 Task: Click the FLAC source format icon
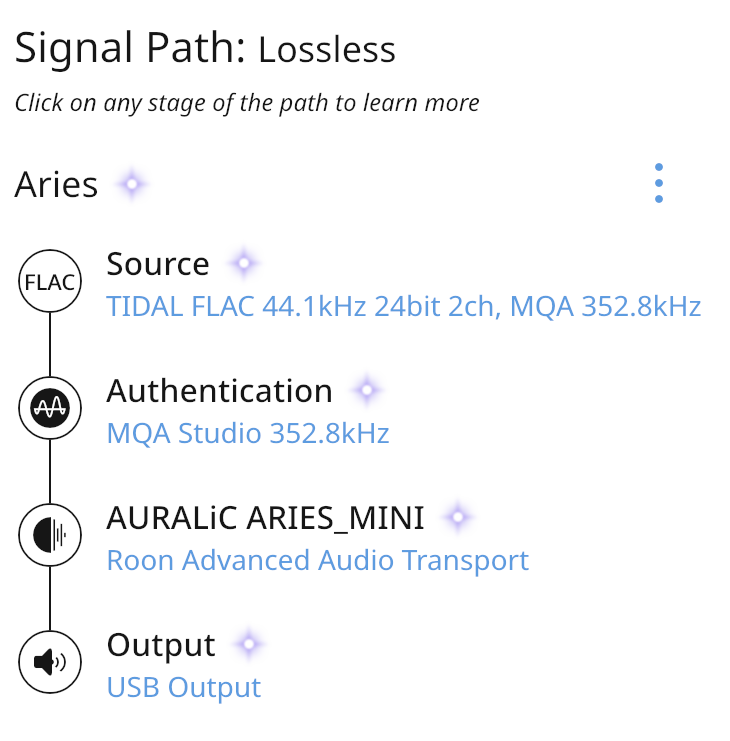point(50,281)
